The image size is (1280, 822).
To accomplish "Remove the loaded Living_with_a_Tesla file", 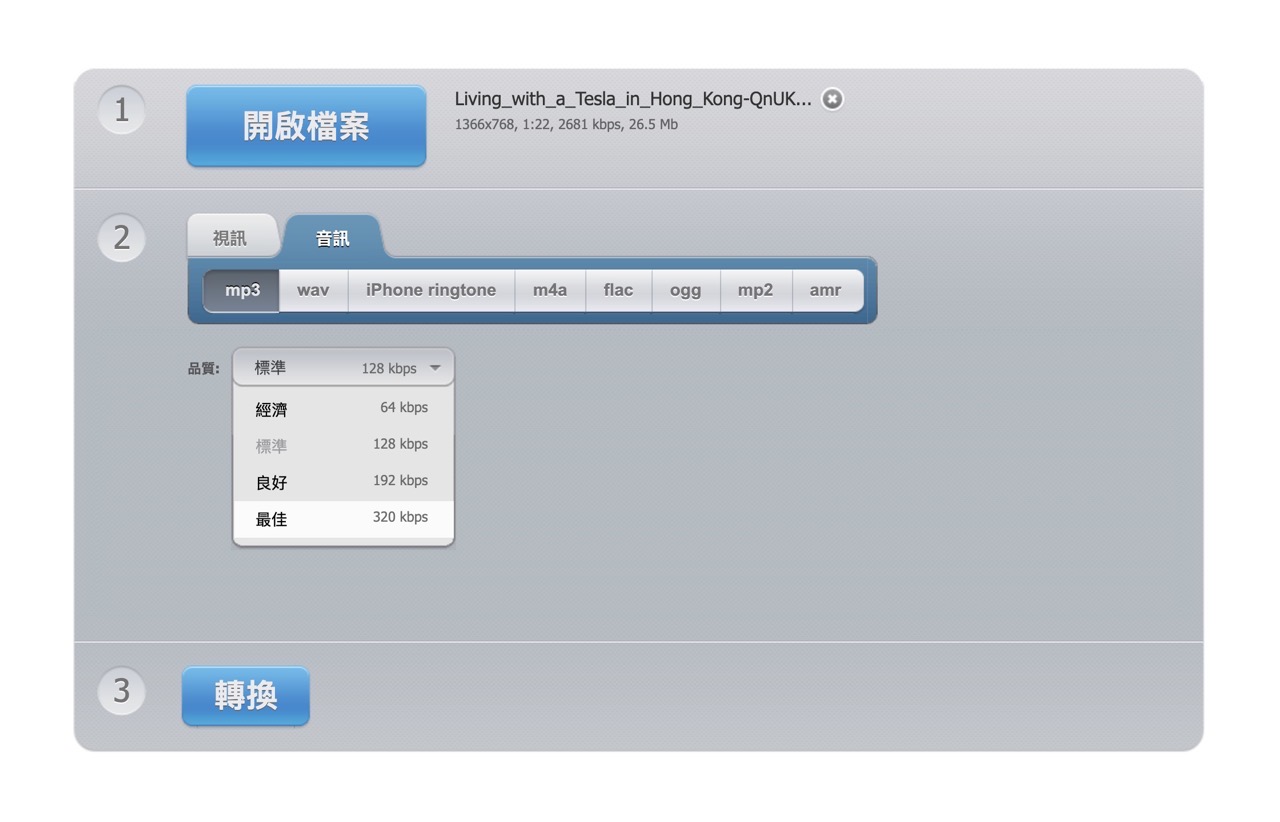I will coord(832,99).
